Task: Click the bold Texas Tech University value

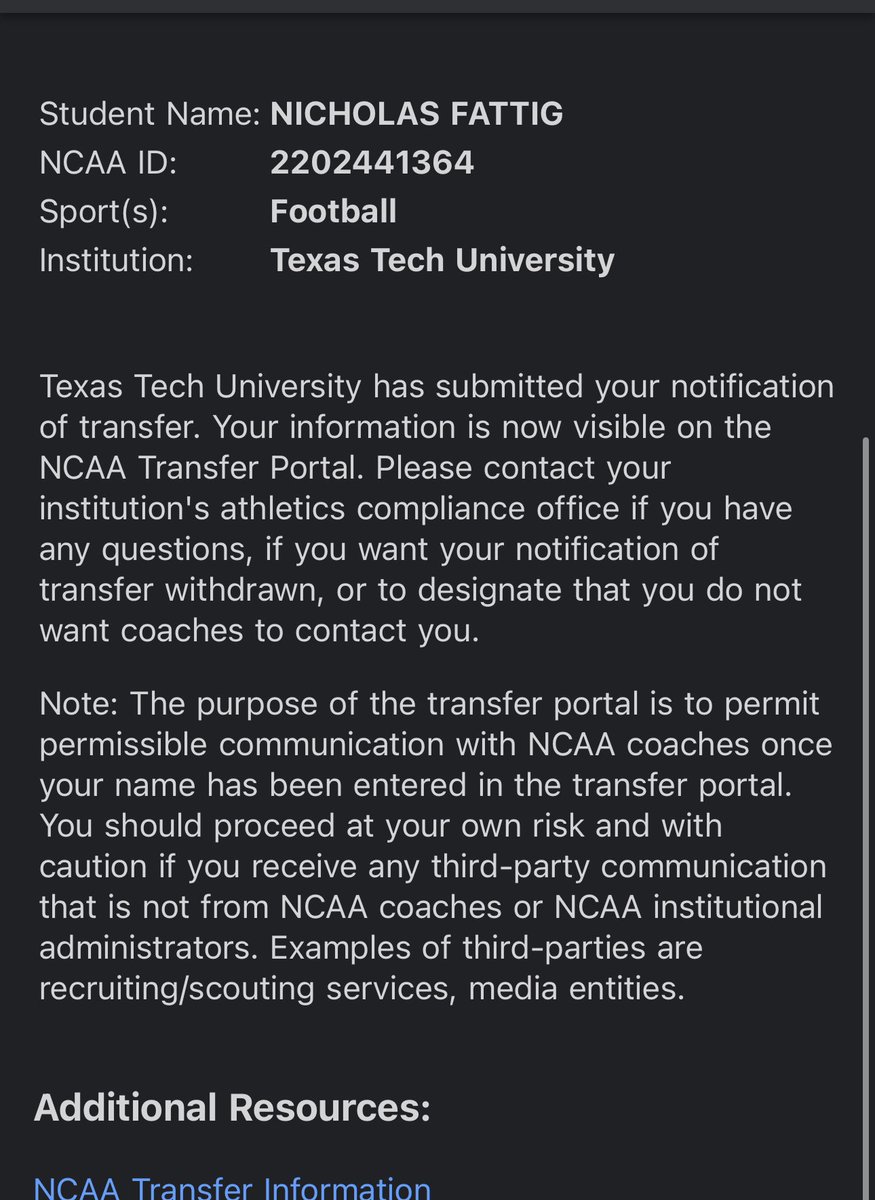Action: pyautogui.click(x=442, y=260)
